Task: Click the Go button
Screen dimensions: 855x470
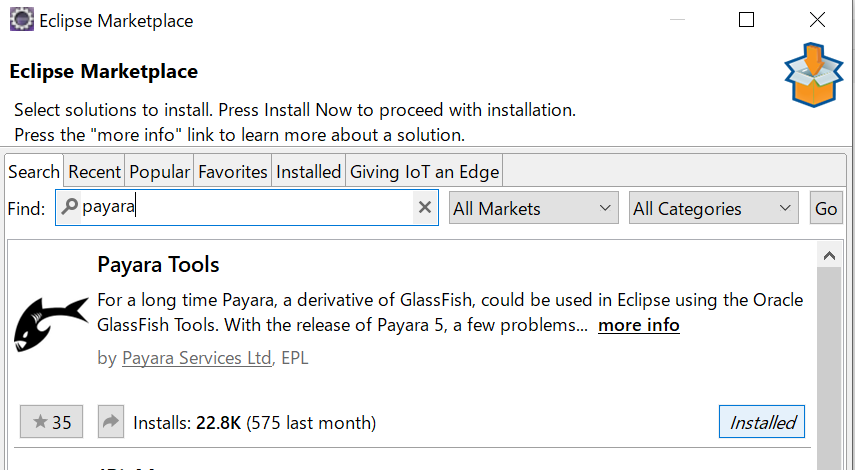Action: pyautogui.click(x=826, y=208)
